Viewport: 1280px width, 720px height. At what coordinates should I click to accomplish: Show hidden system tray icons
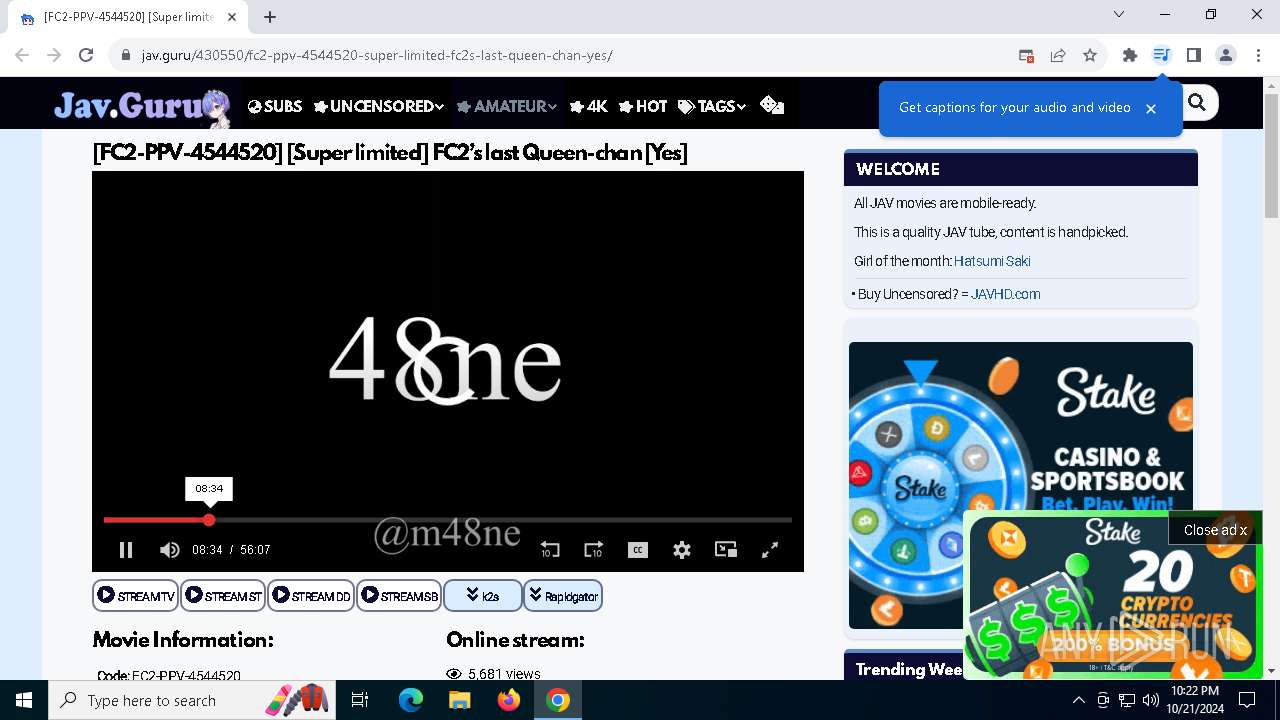(1078, 700)
